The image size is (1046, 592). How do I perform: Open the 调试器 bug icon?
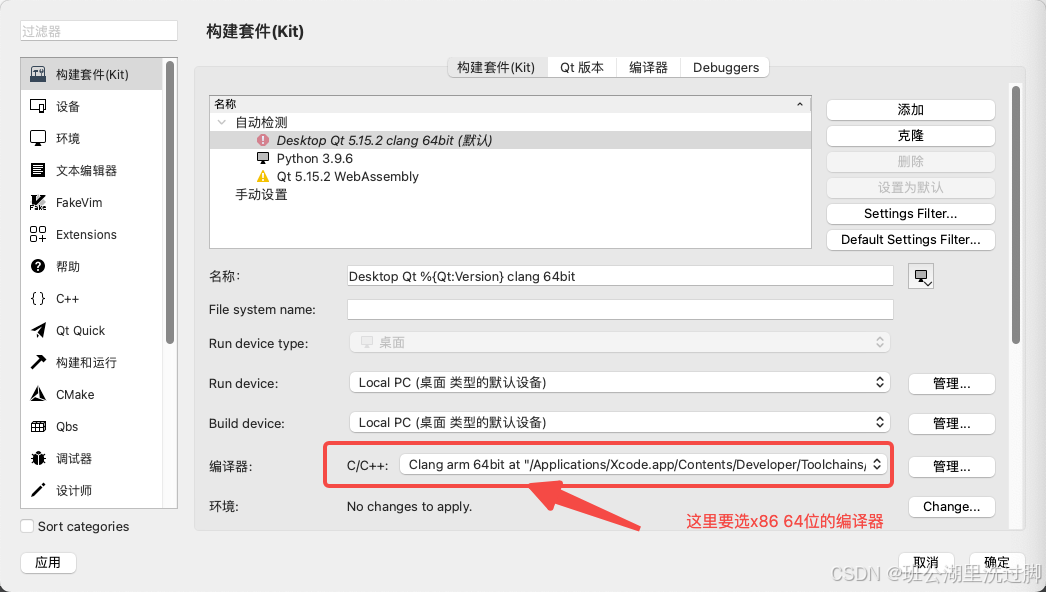tap(38, 459)
